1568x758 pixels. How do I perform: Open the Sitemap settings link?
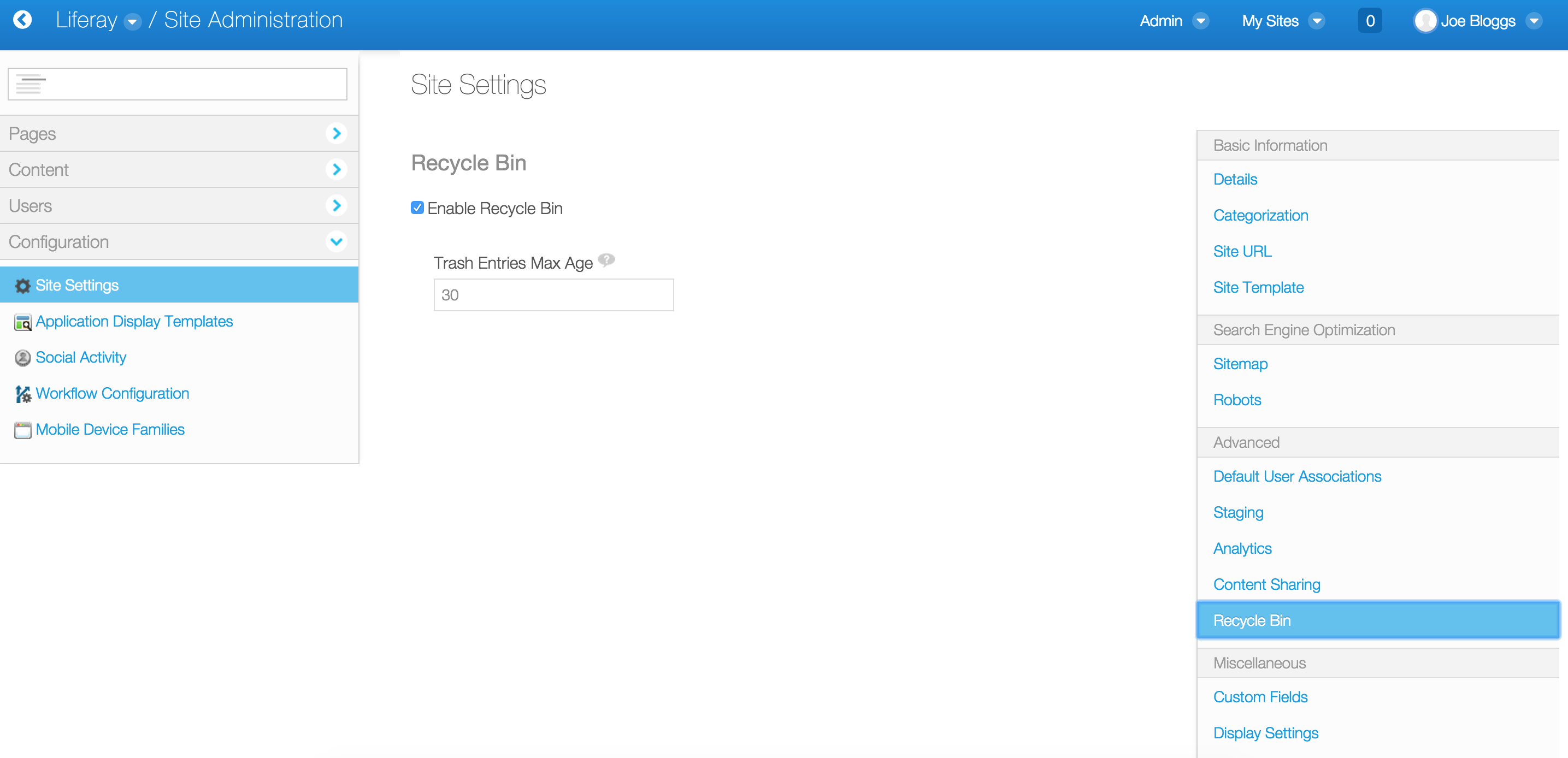pyautogui.click(x=1240, y=364)
